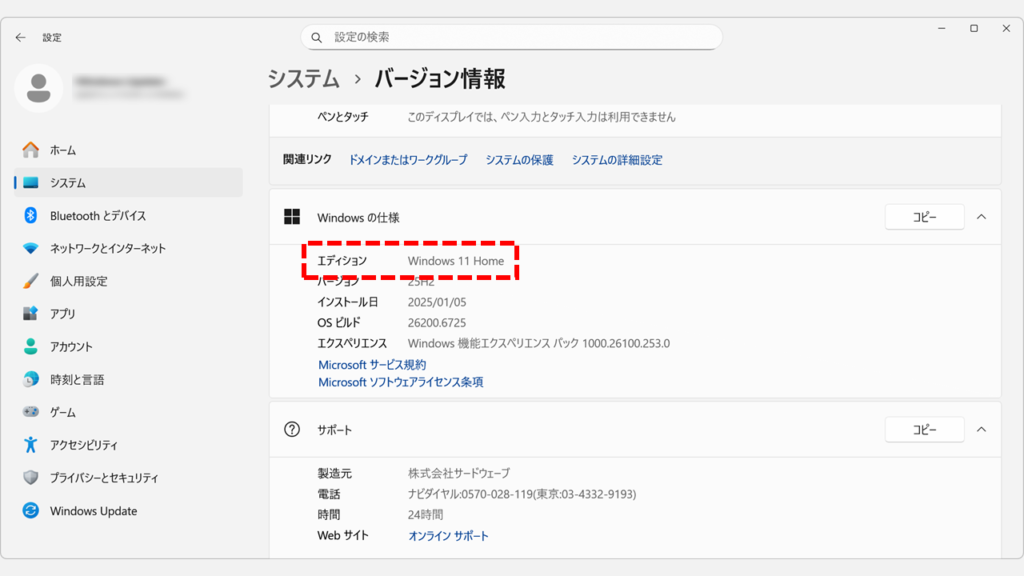Collapse the Windows の仕様 section
1024x576 pixels.
point(981,217)
